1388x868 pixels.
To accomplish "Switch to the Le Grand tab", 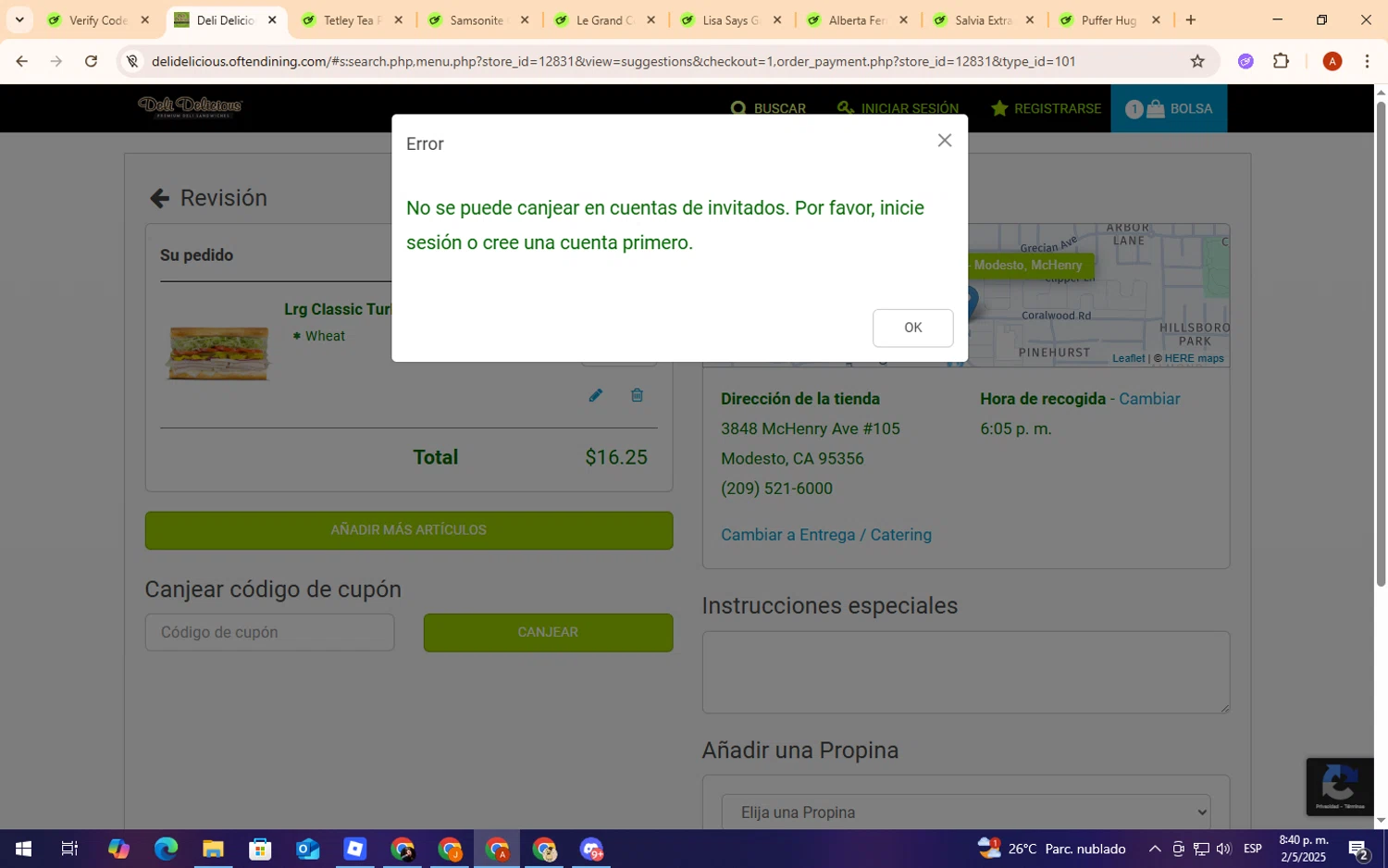I will click(603, 20).
